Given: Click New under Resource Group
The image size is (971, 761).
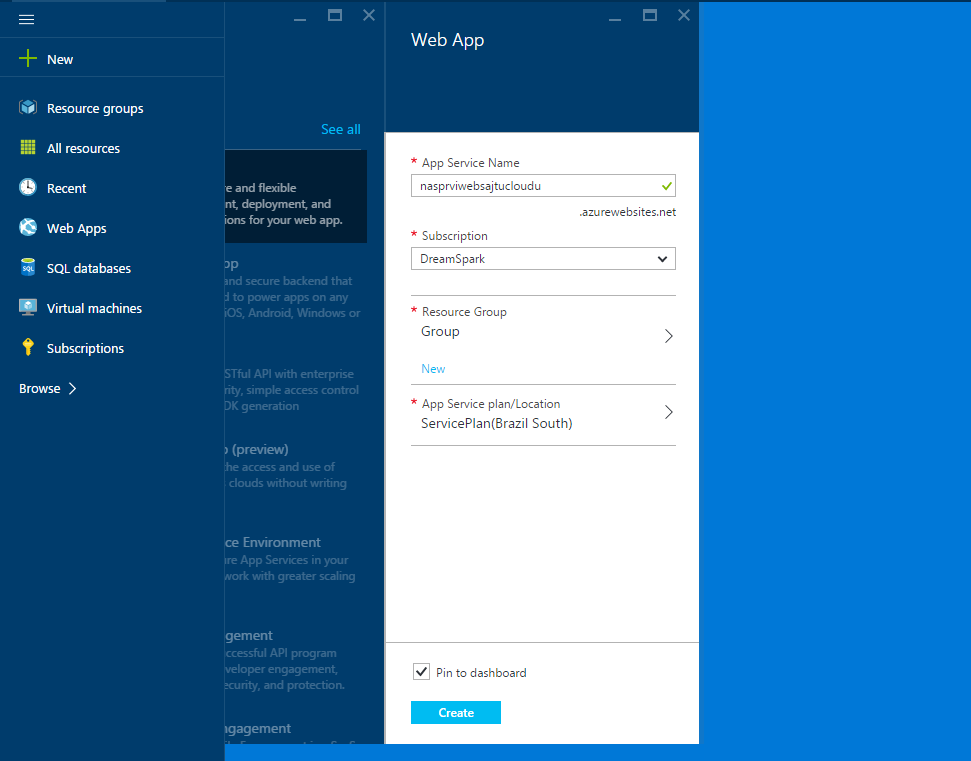Looking at the screenshot, I should 432,368.
